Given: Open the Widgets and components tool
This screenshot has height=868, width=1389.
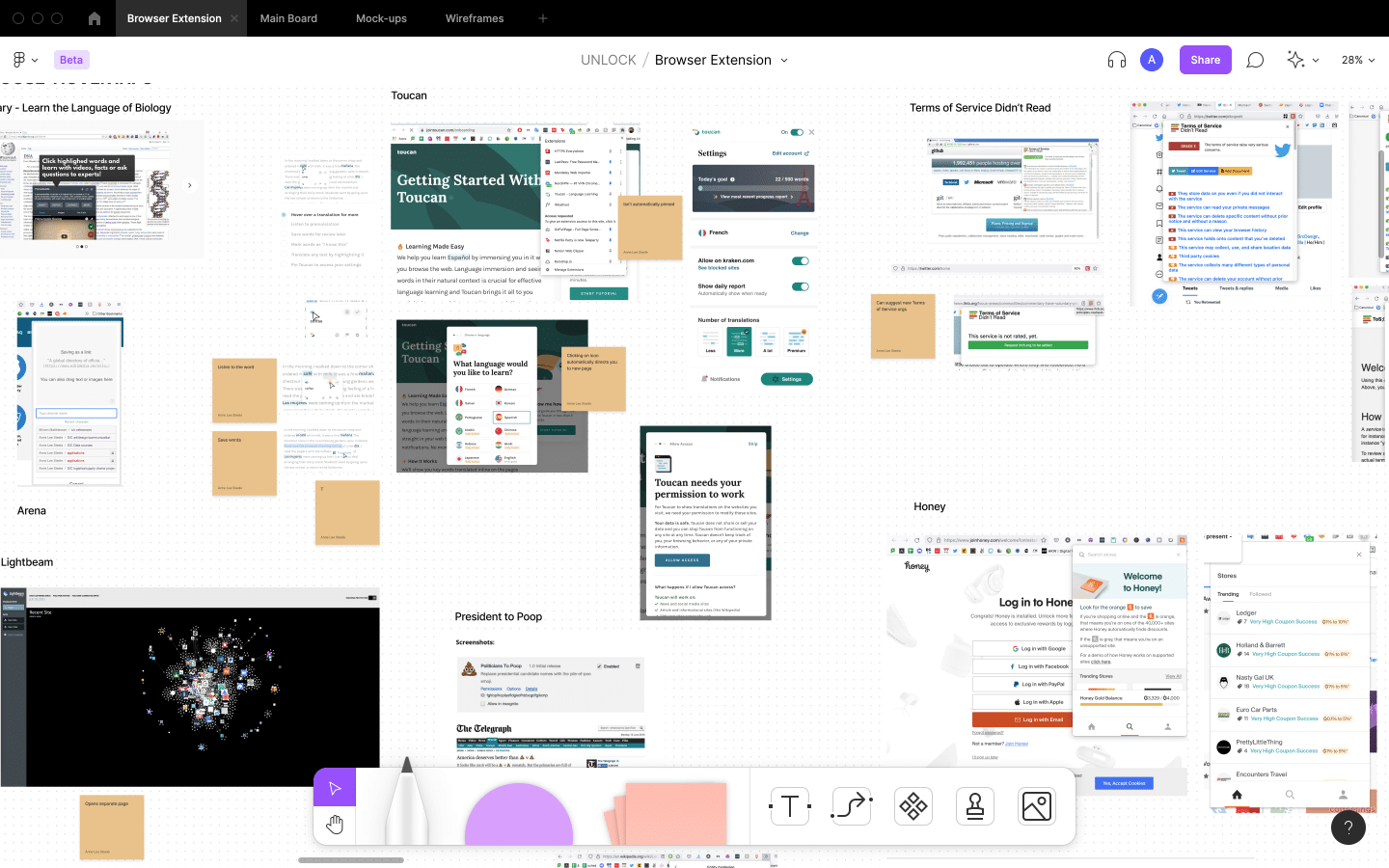Looking at the screenshot, I should pos(913,806).
